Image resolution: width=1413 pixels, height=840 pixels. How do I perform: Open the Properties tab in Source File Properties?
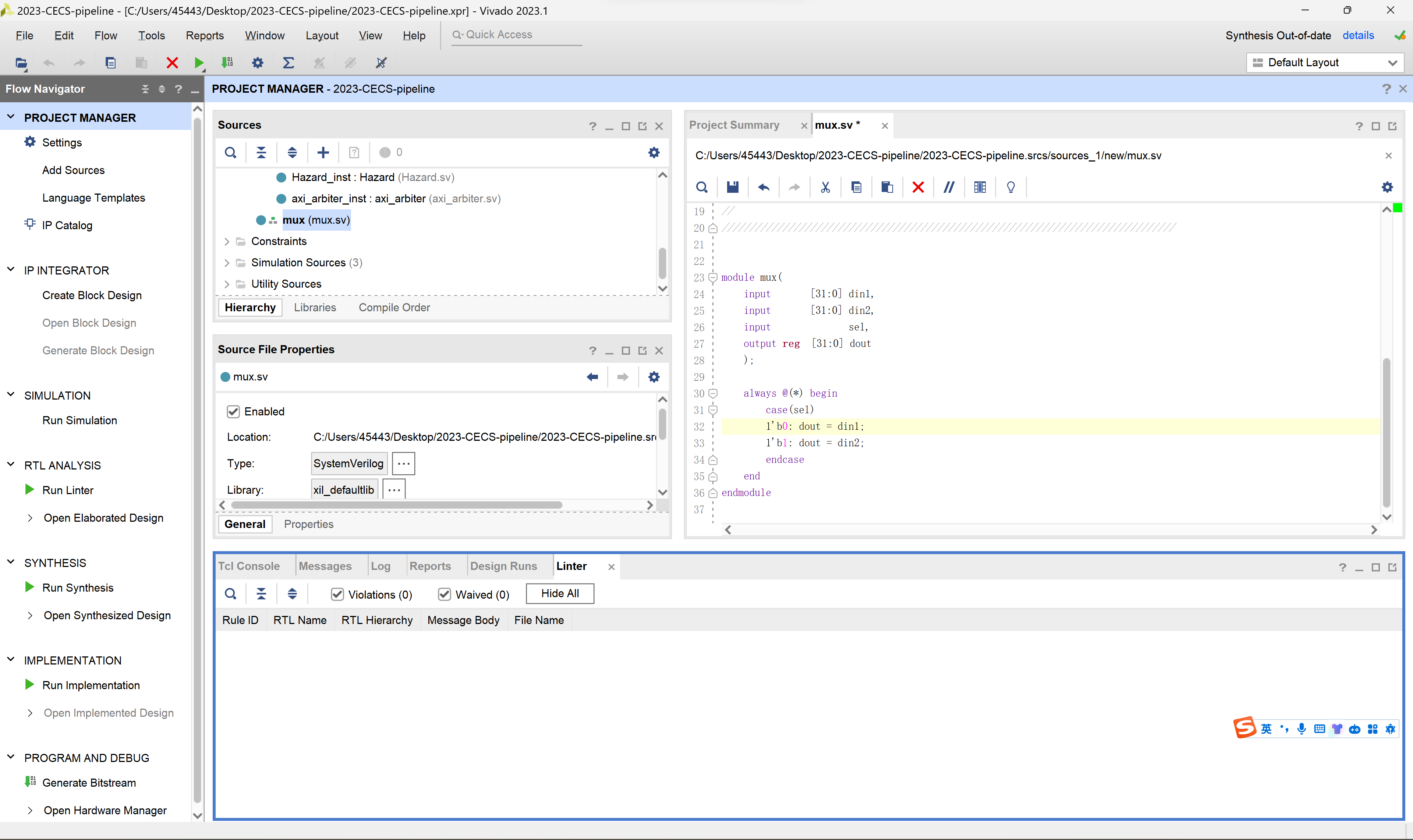pyautogui.click(x=308, y=524)
